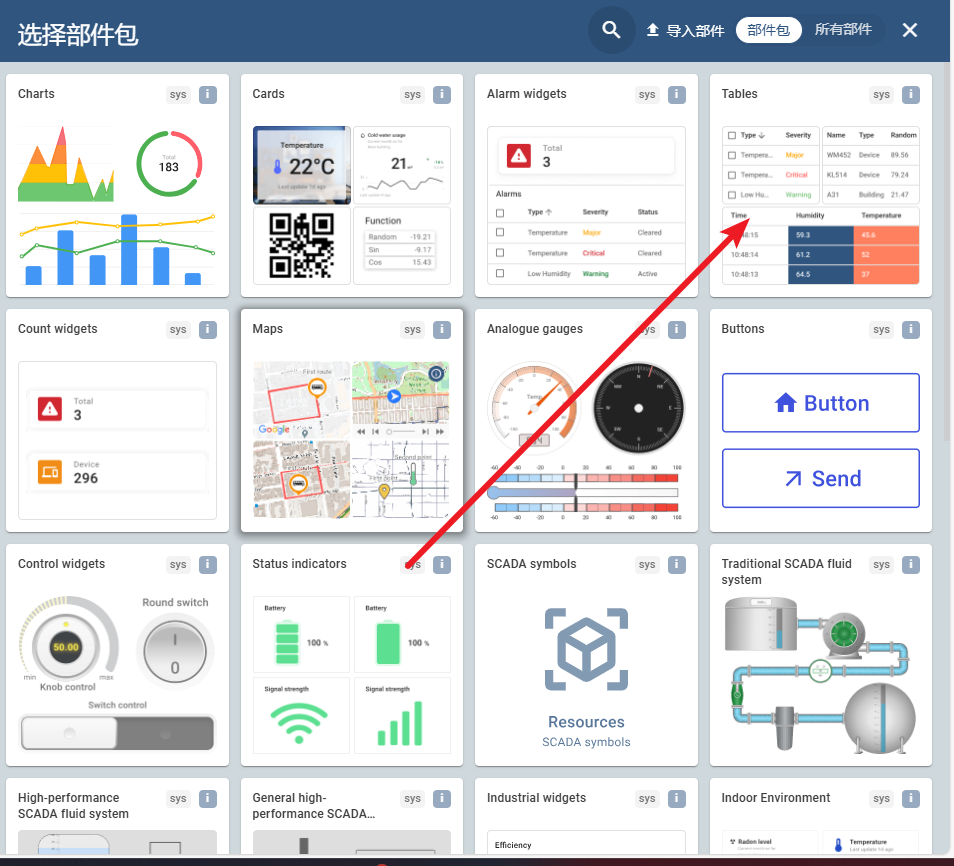Select the Tables bundle title
The image size is (954, 866).
[x=739, y=94]
